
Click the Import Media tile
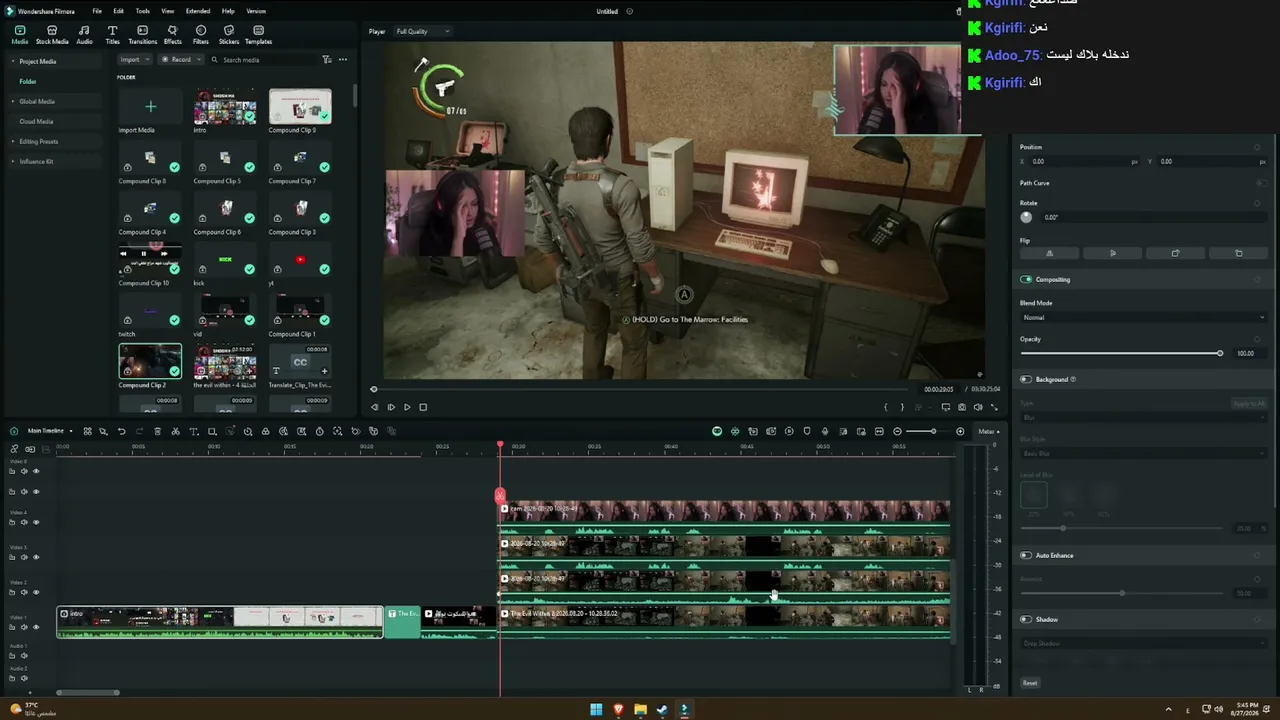[150, 106]
